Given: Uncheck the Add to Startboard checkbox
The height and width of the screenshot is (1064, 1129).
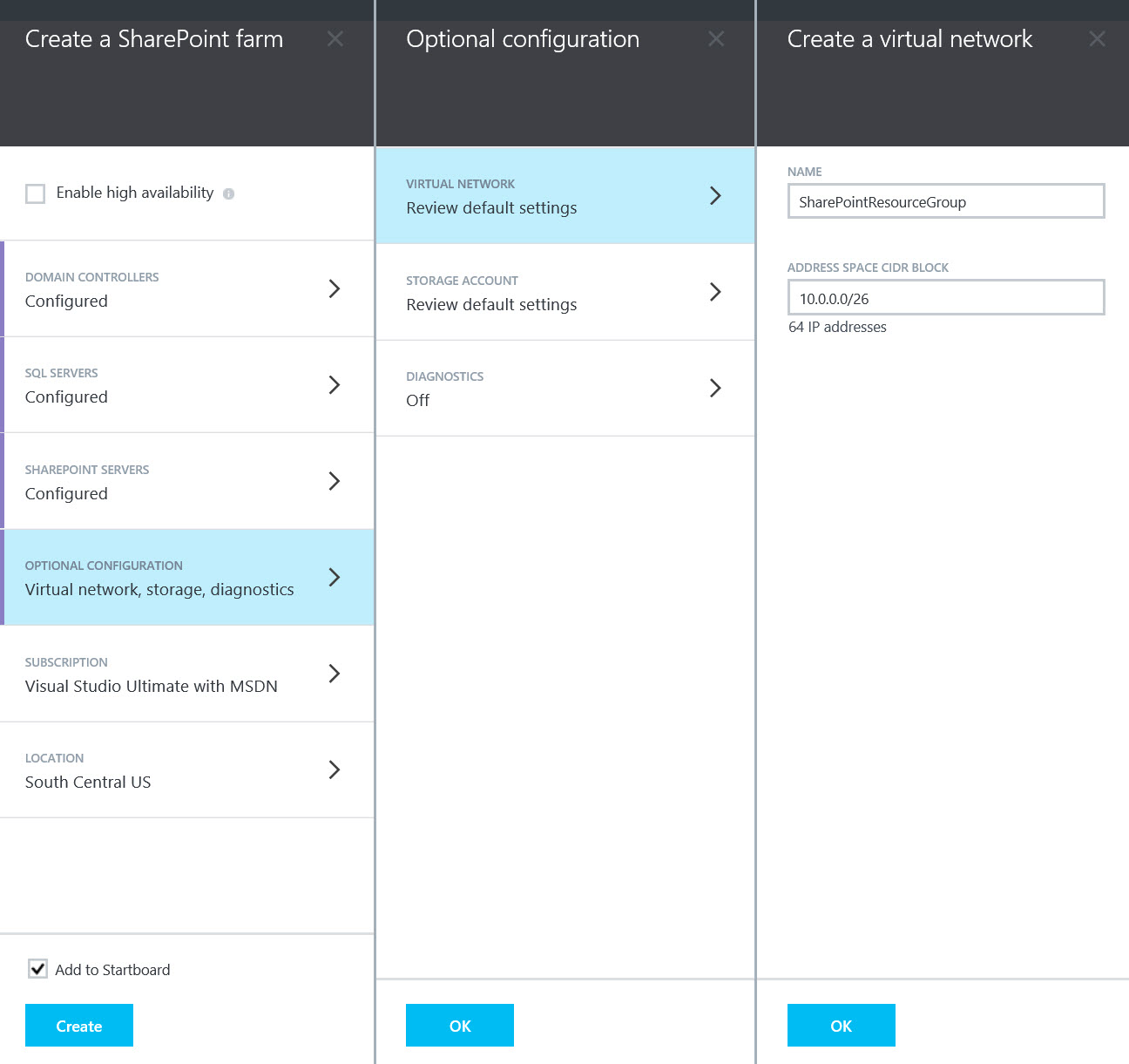Looking at the screenshot, I should click(37, 969).
